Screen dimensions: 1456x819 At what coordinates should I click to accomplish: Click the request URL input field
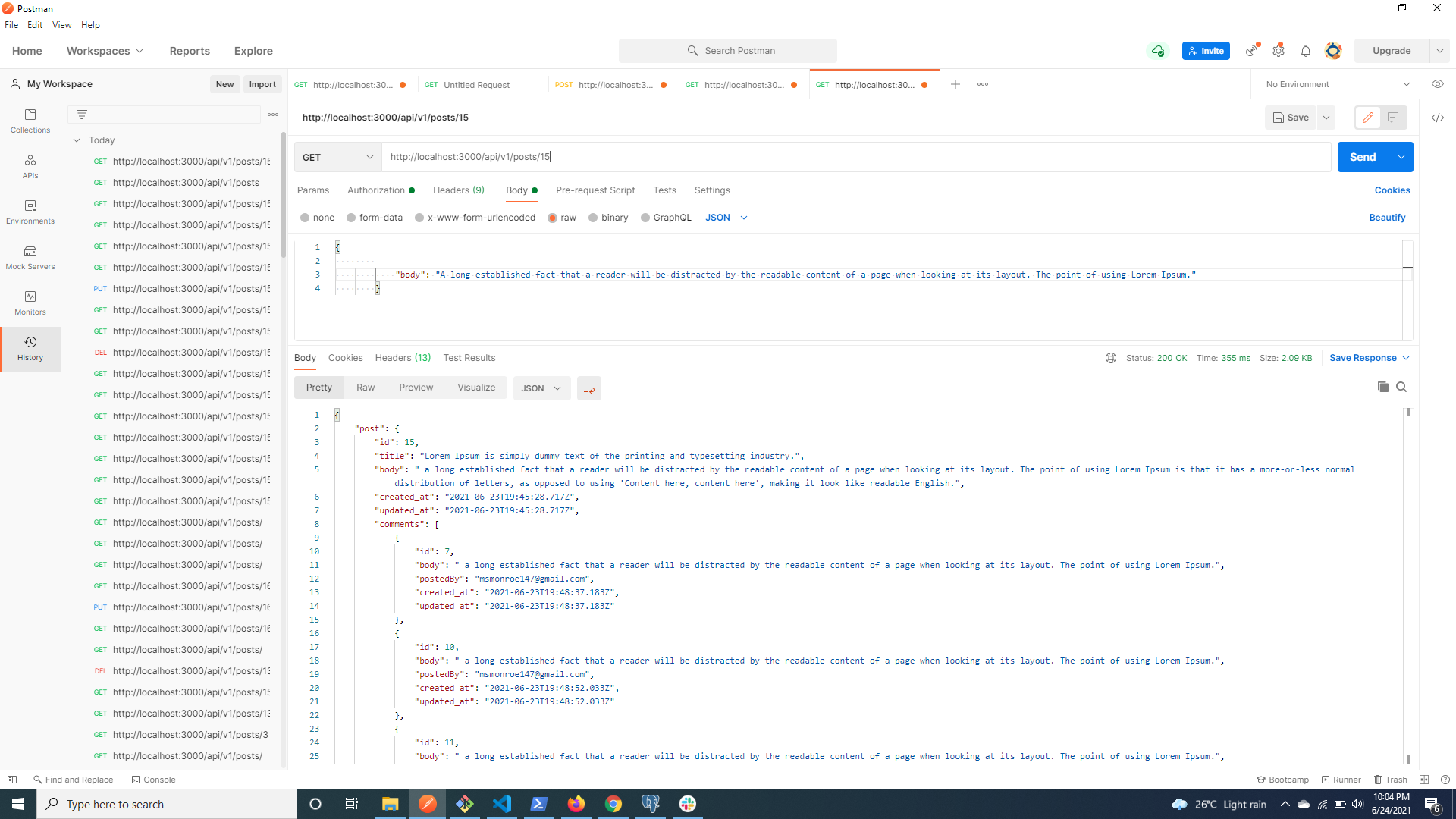click(x=855, y=157)
